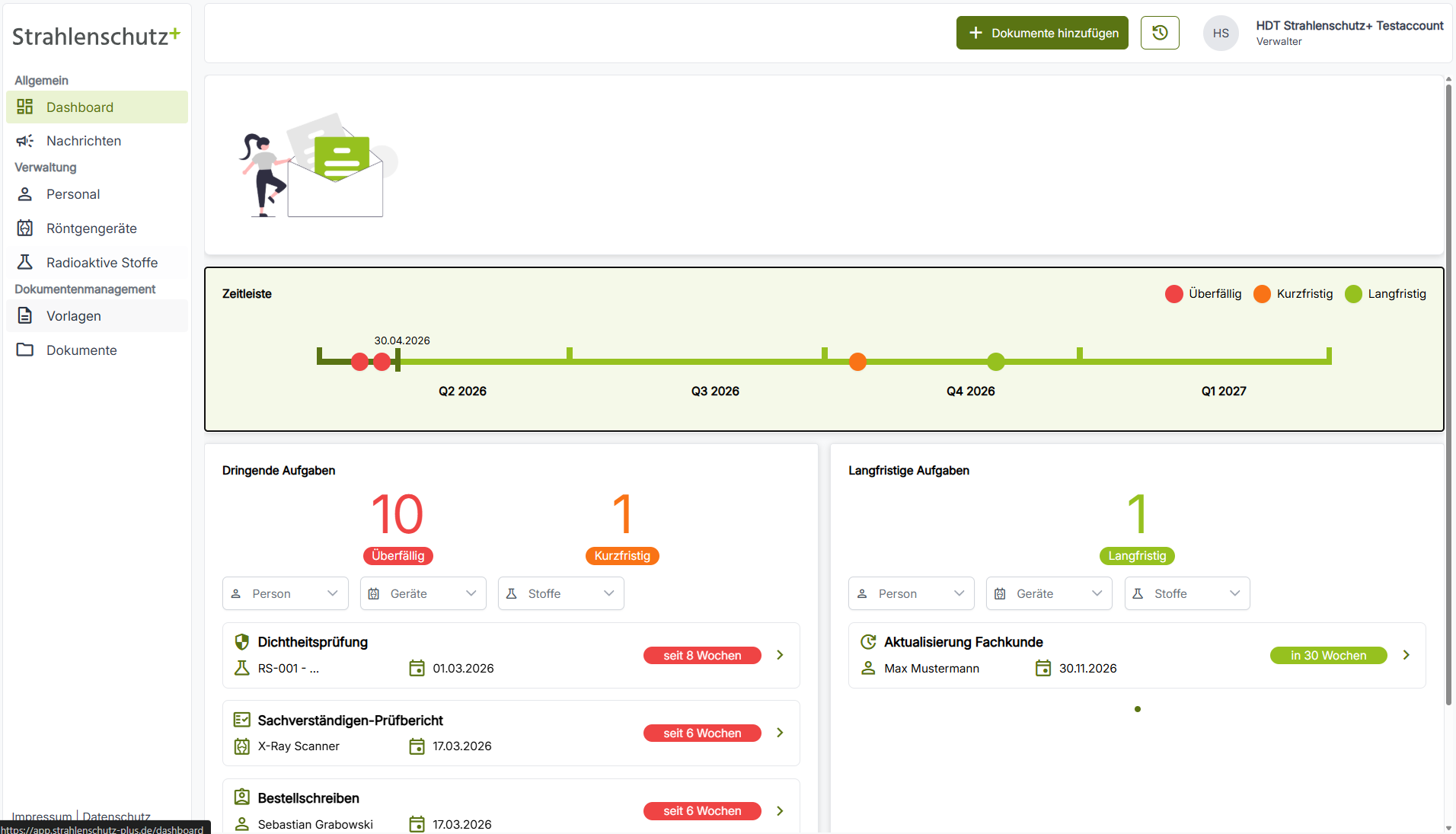Click the HS user avatar

point(1221,33)
